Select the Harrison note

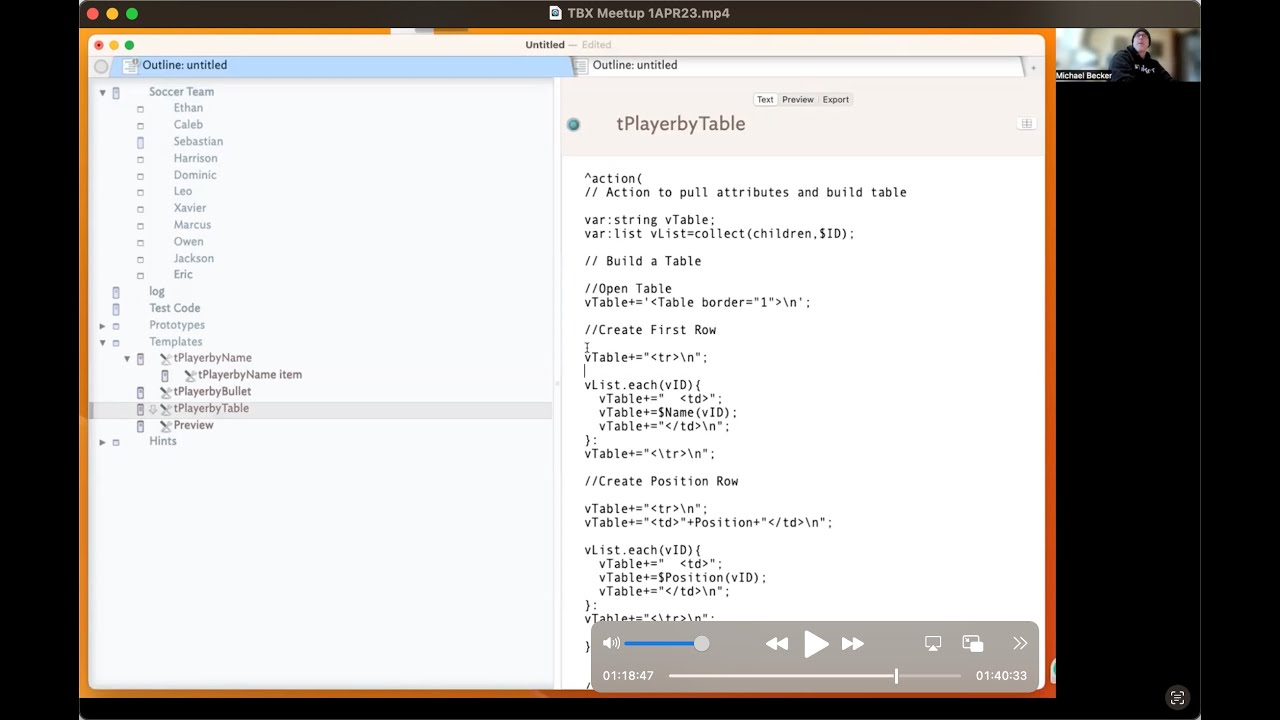[195, 158]
